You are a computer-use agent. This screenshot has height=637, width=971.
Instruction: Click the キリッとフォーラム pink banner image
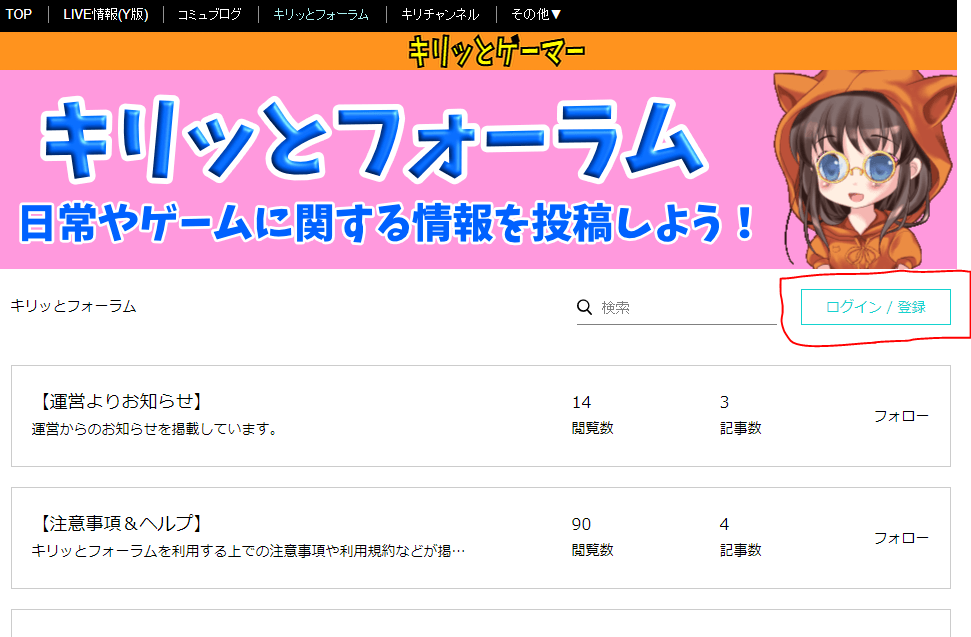[x=478, y=170]
